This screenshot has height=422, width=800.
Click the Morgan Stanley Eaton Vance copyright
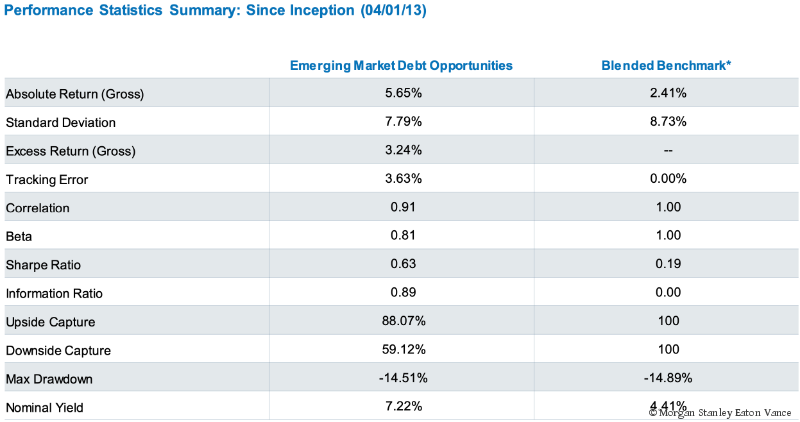point(720,411)
